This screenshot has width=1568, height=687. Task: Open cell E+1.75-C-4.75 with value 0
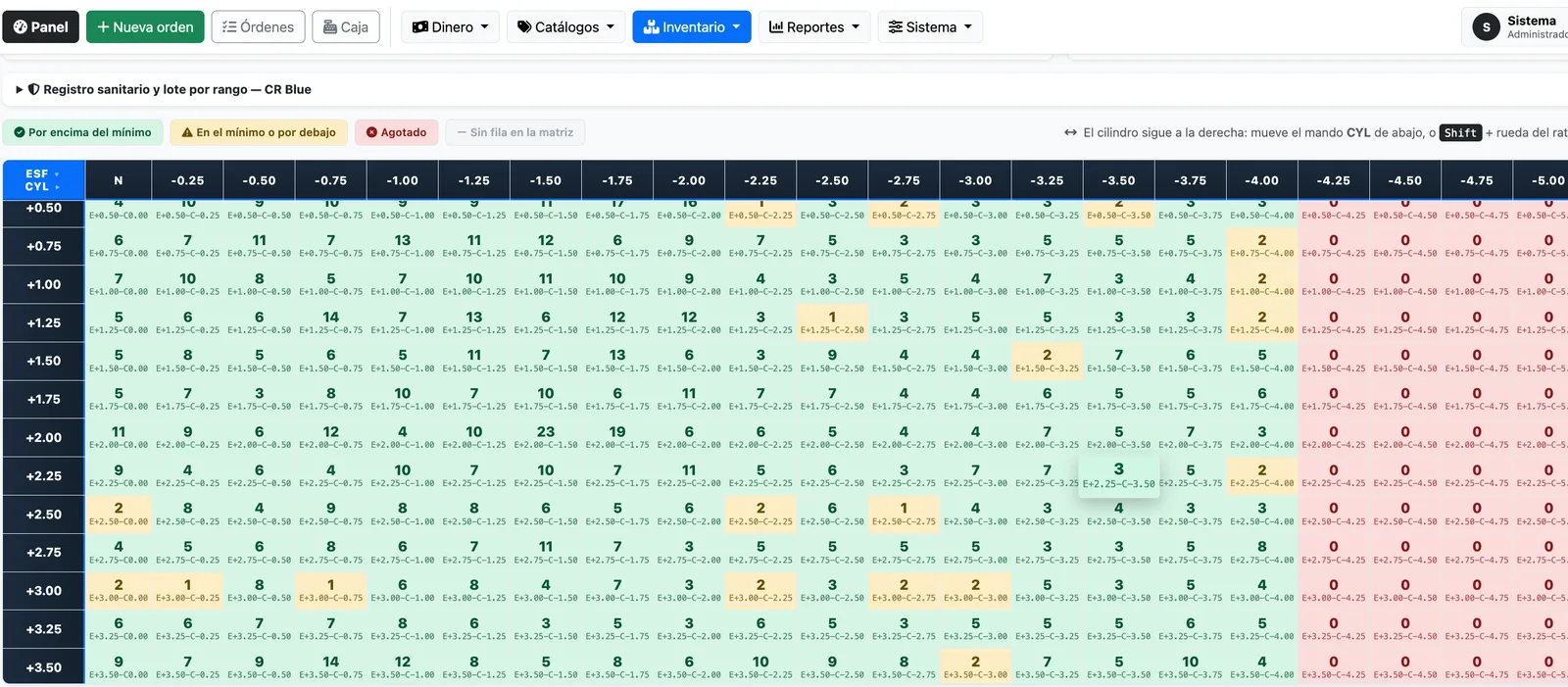pyautogui.click(x=1477, y=399)
